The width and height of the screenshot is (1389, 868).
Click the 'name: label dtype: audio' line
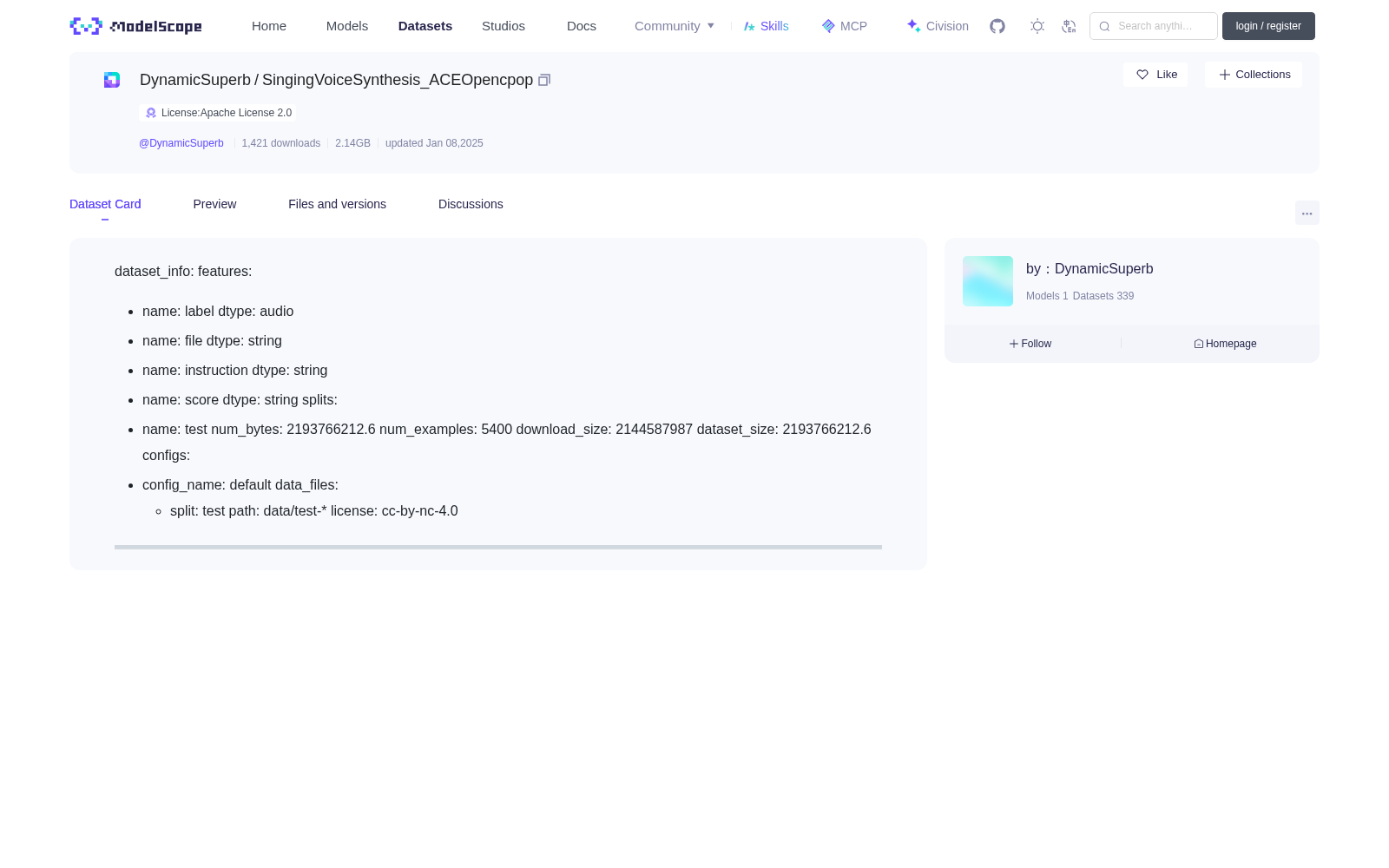pyautogui.click(x=218, y=312)
